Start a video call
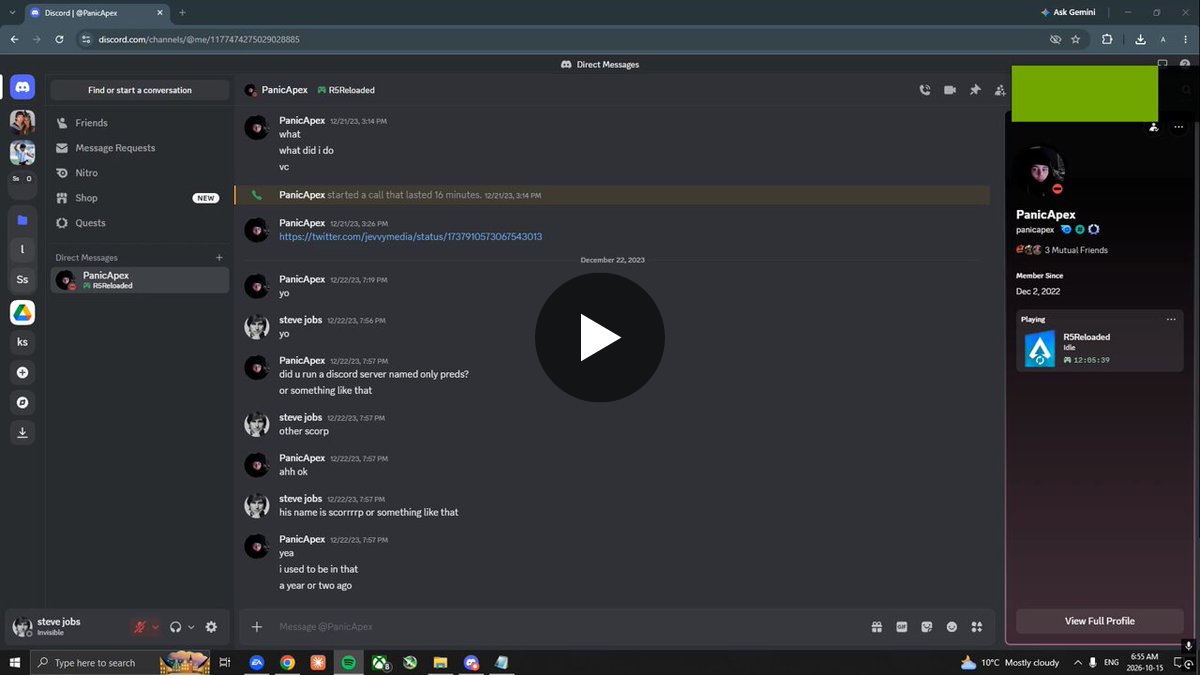1200x675 pixels. tap(950, 90)
